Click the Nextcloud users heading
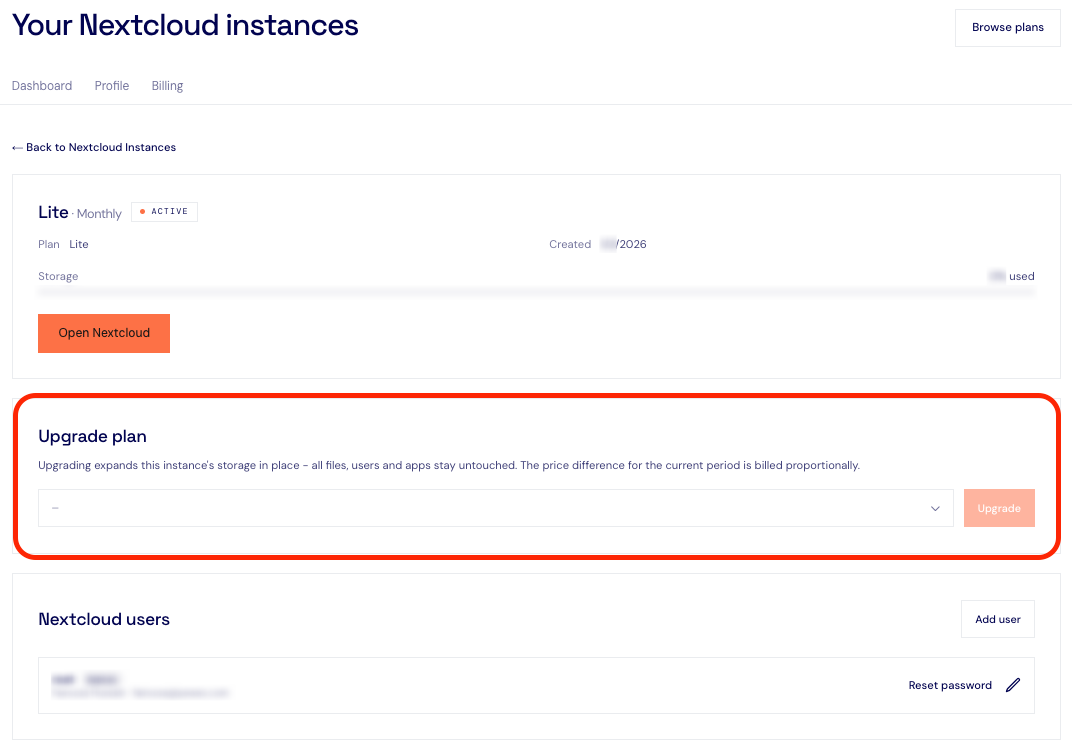 click(x=104, y=619)
